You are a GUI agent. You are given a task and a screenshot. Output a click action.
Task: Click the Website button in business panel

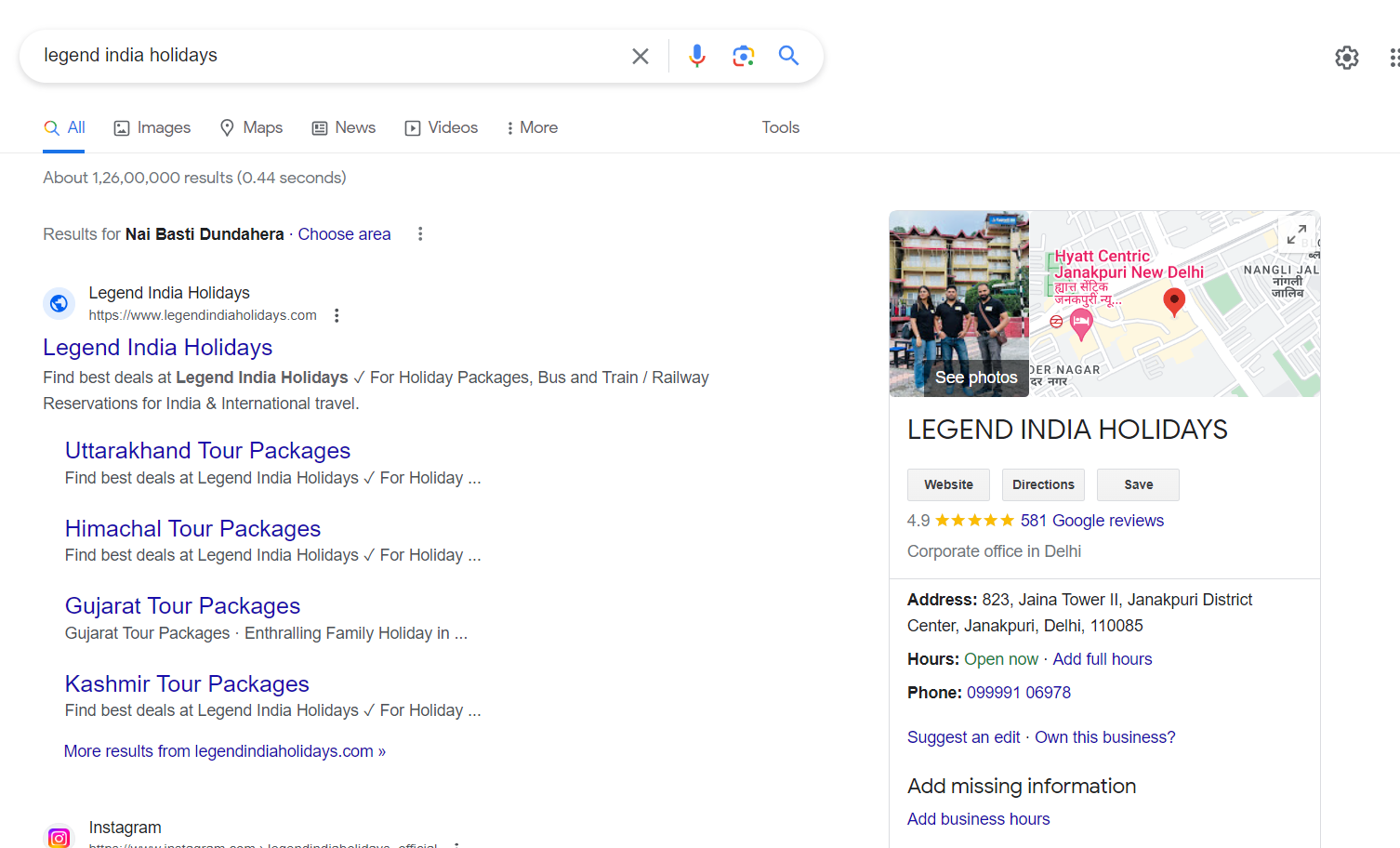[948, 484]
